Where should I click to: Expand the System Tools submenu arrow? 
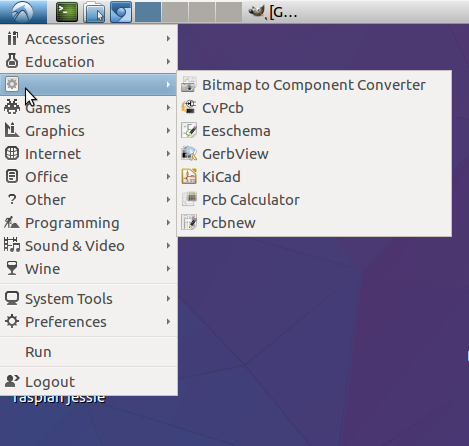[x=168, y=299]
